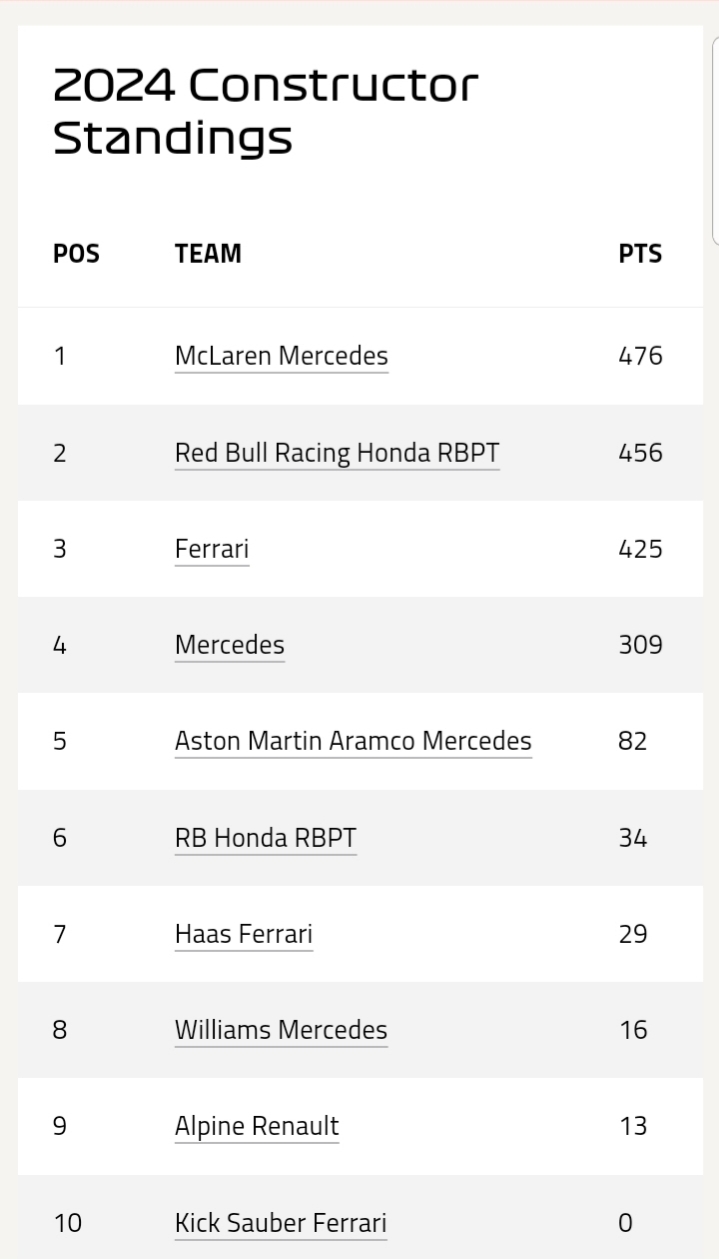
Task: Open the Williams Mercedes team link
Action: 280,1030
